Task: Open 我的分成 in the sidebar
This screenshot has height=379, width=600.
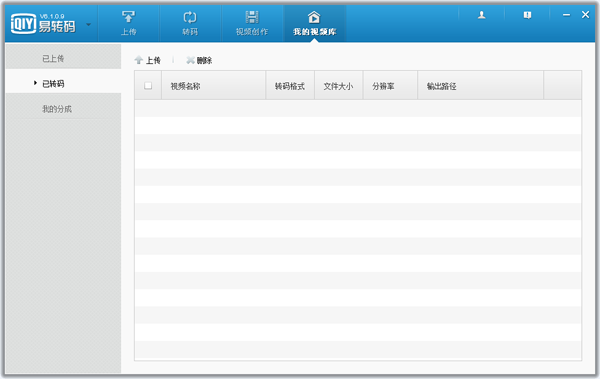Action: coord(63,109)
